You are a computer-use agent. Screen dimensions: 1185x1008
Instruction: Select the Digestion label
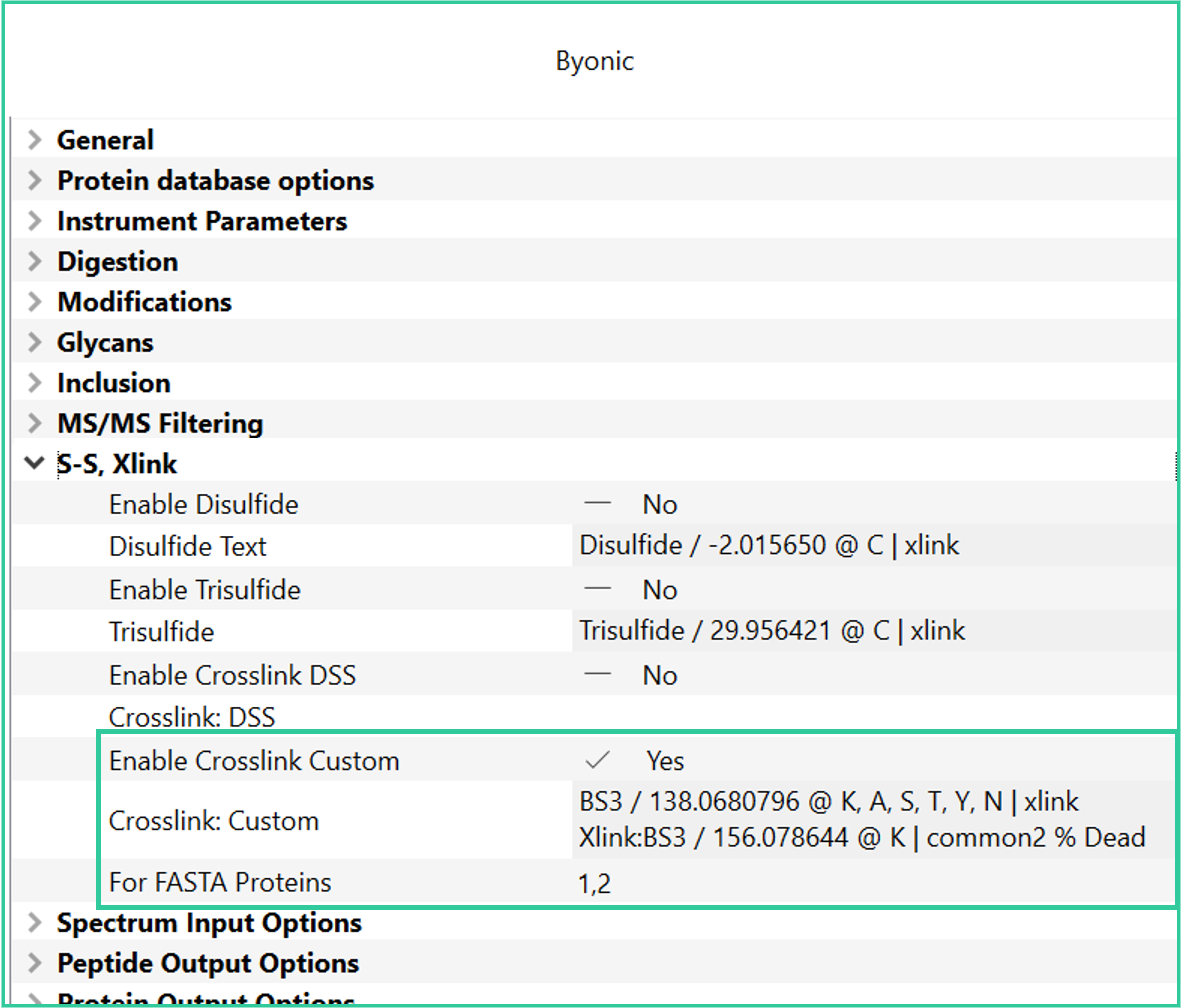click(118, 261)
